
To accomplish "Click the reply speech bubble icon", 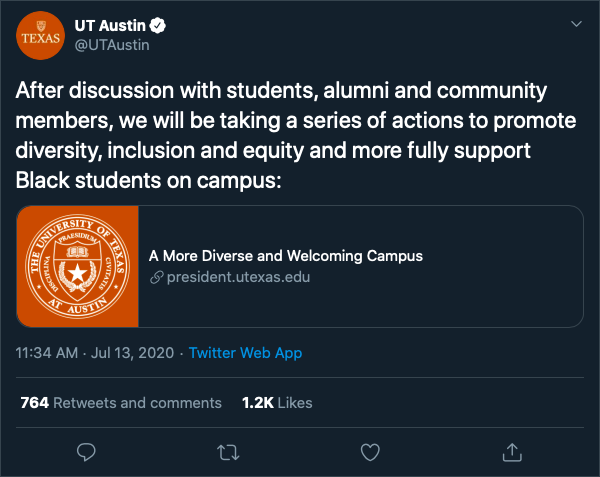I will coord(86,452).
